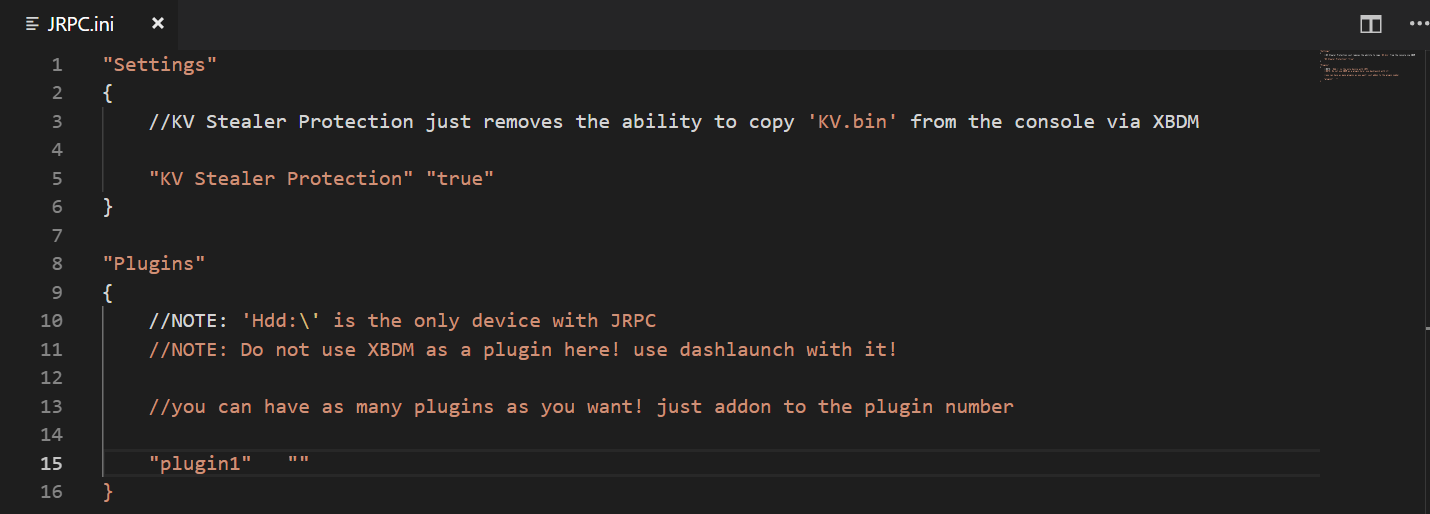Click the Split Editor icon

[1370, 24]
